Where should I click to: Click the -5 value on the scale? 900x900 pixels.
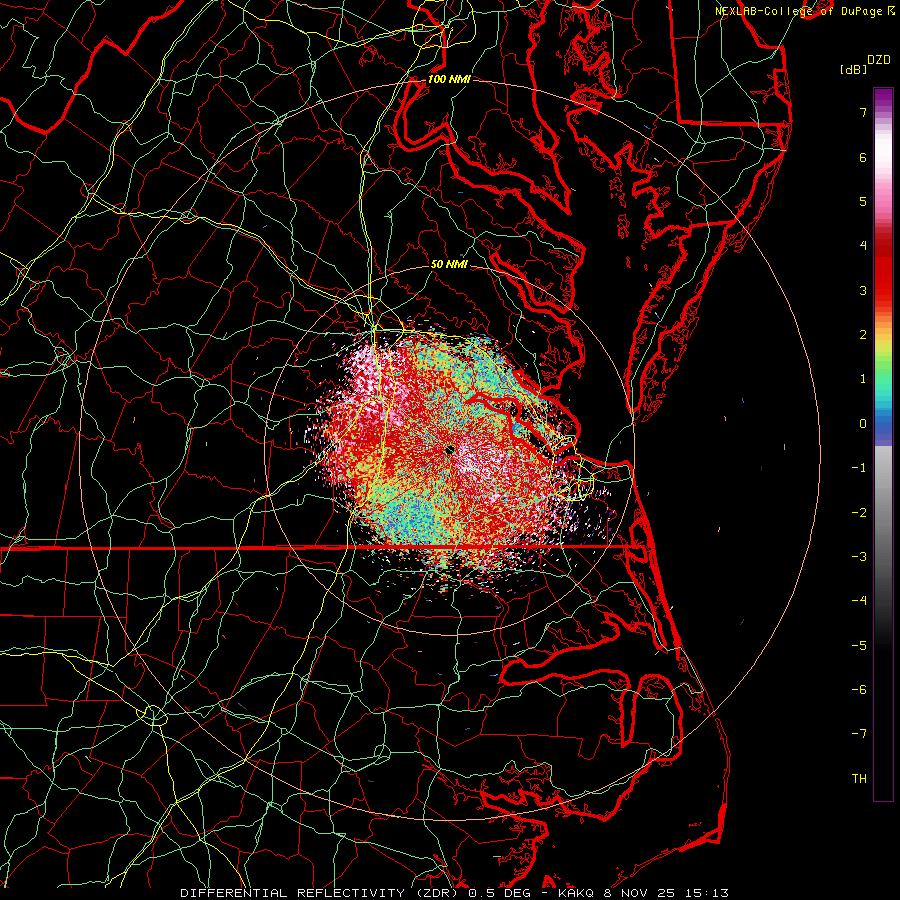click(859, 646)
